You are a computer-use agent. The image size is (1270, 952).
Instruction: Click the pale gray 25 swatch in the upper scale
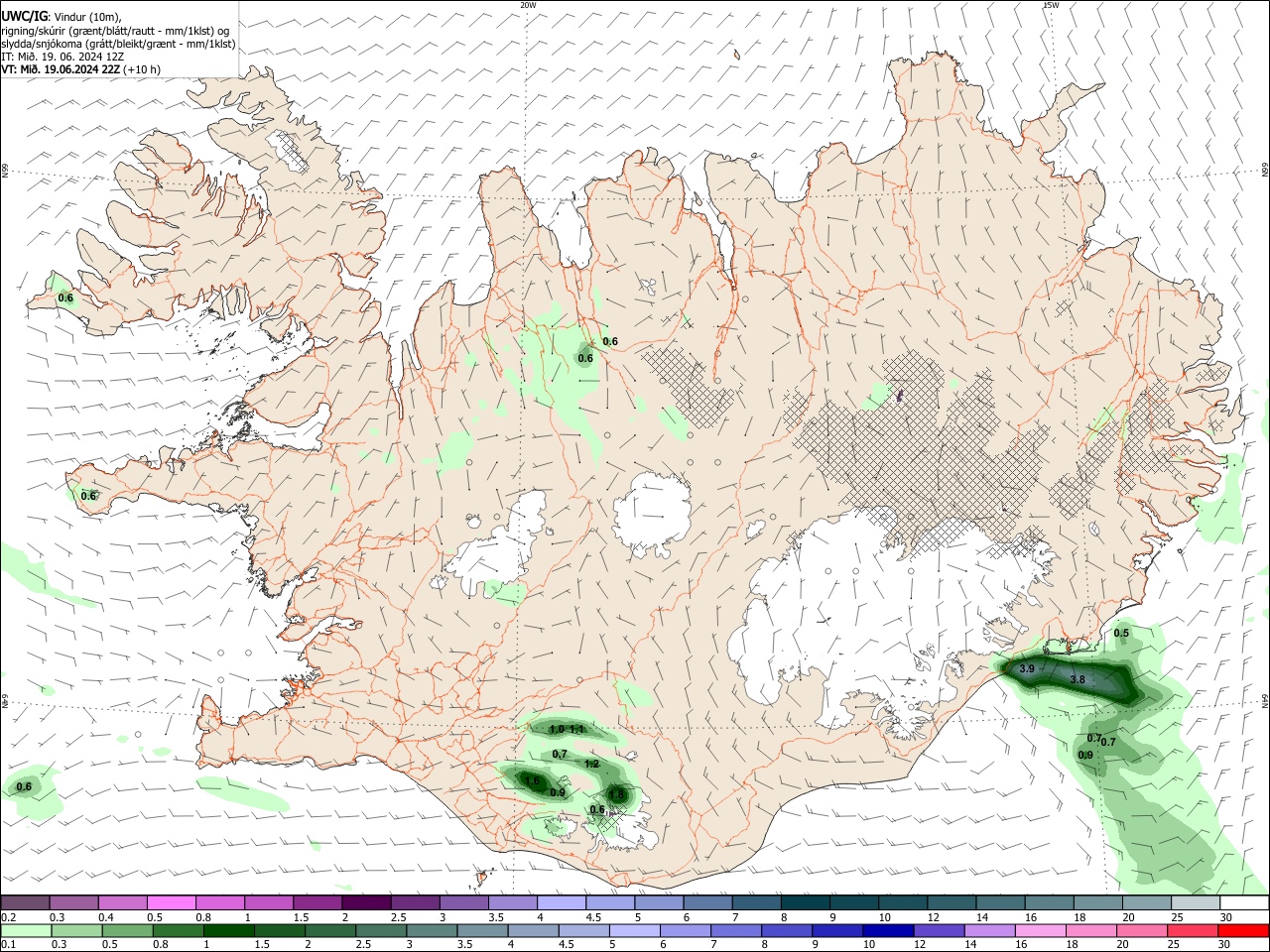pos(1194,902)
